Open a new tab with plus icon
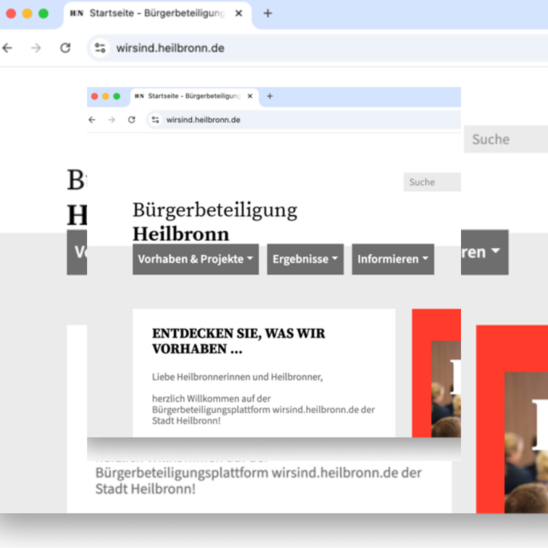This screenshot has height=548, width=548. click(268, 13)
